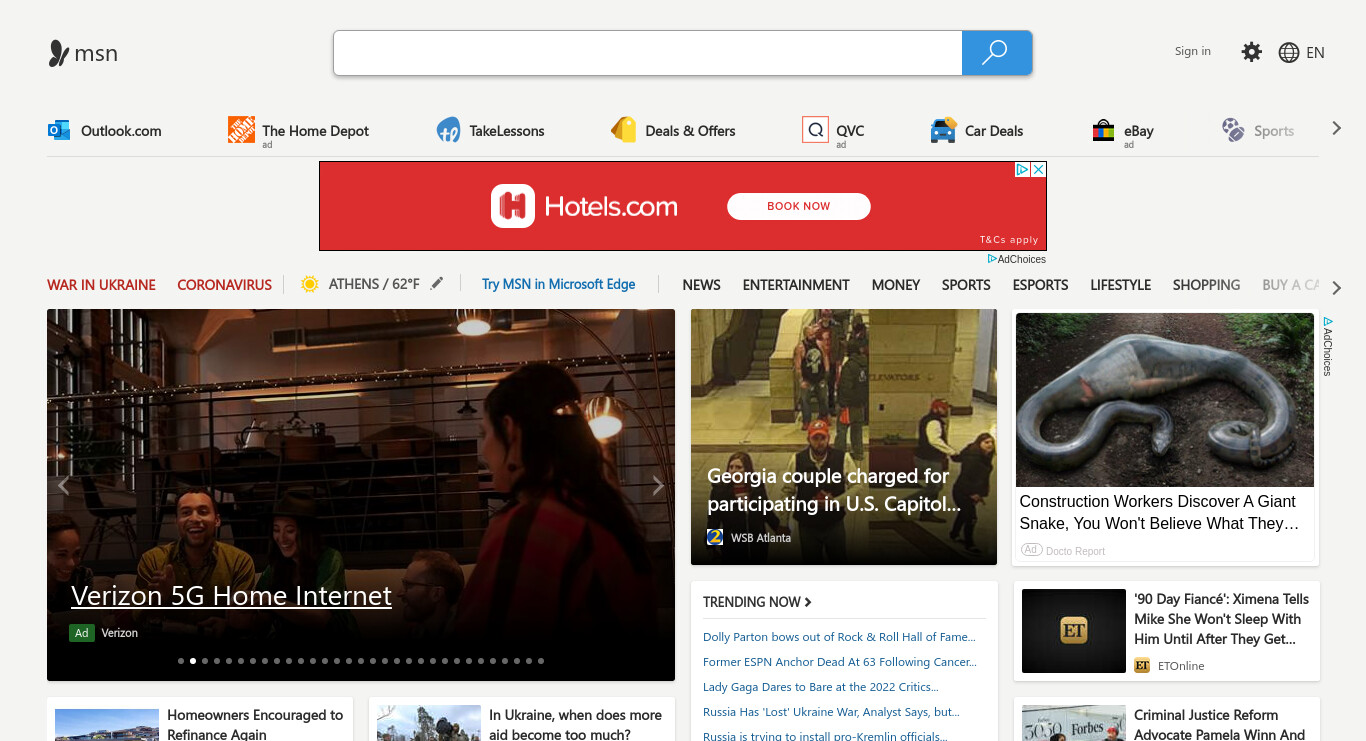The width and height of the screenshot is (1366, 741).
Task: Click the globe language icon
Action: (x=1289, y=53)
